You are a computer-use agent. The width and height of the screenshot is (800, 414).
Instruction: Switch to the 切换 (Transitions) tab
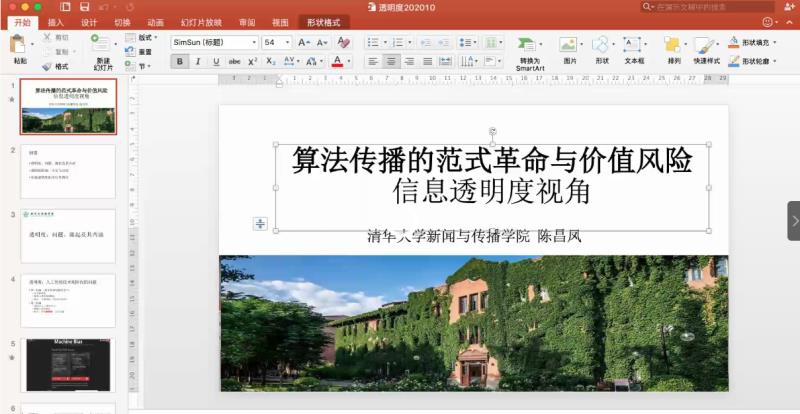coord(122,22)
